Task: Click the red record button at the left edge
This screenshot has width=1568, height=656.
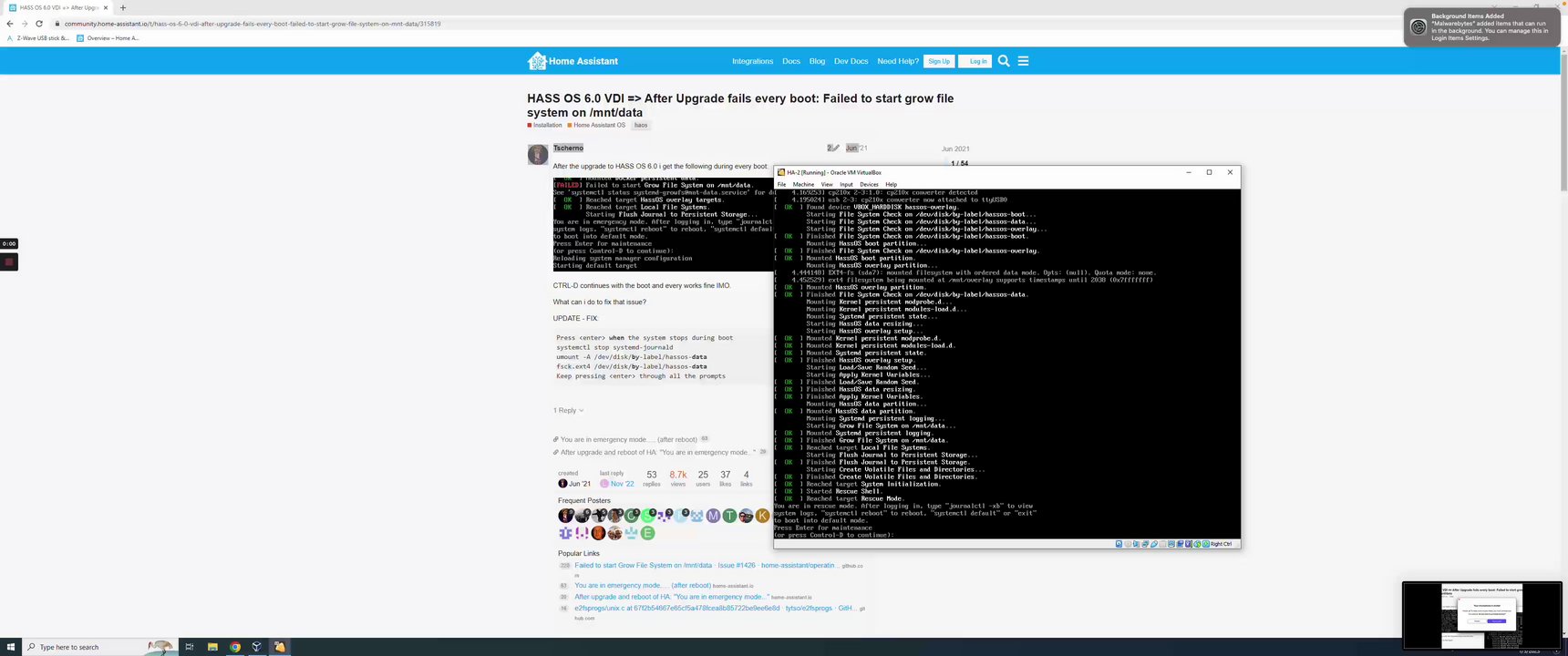Action: coord(9,262)
